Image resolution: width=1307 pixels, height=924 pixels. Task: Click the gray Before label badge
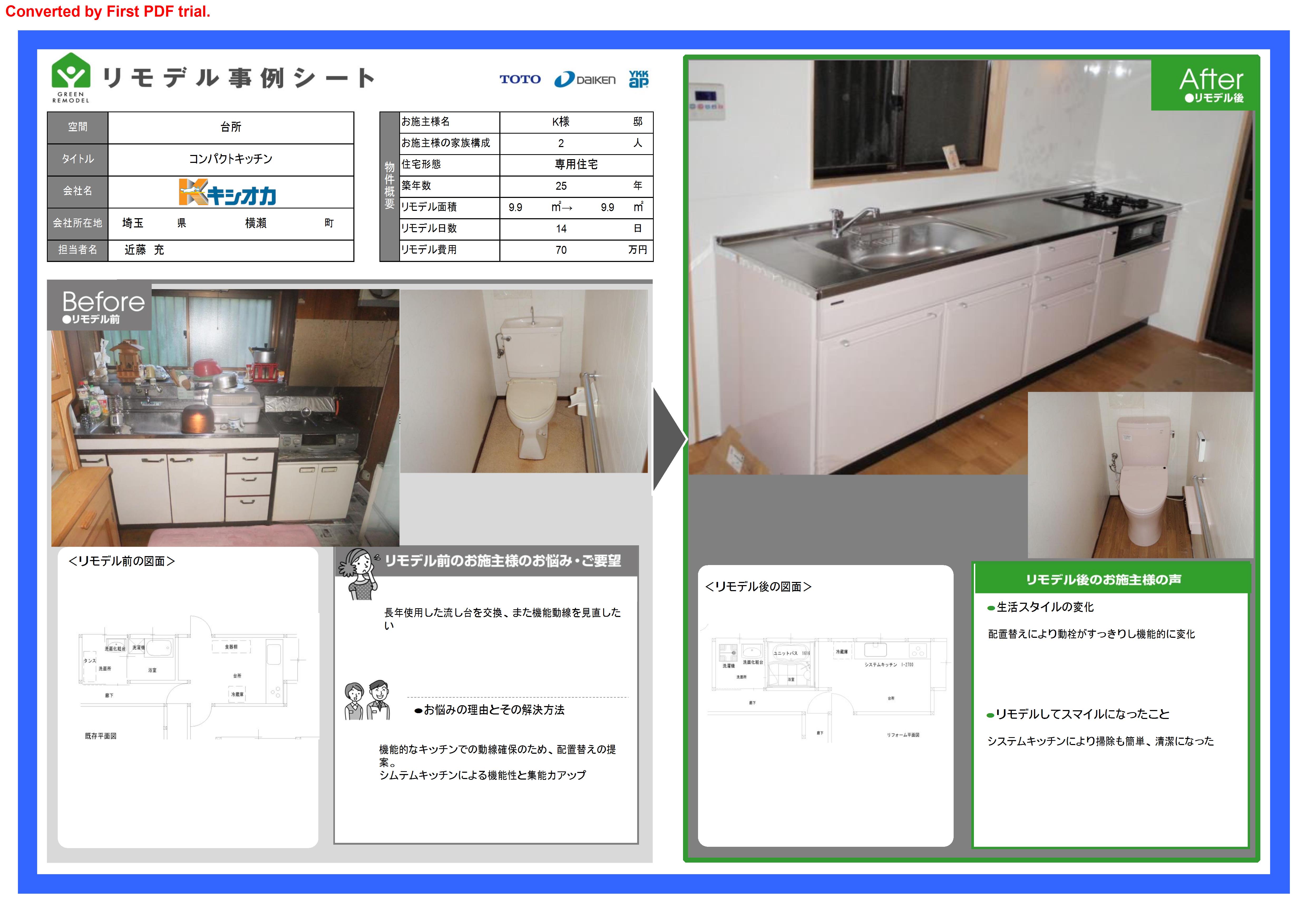(100, 306)
